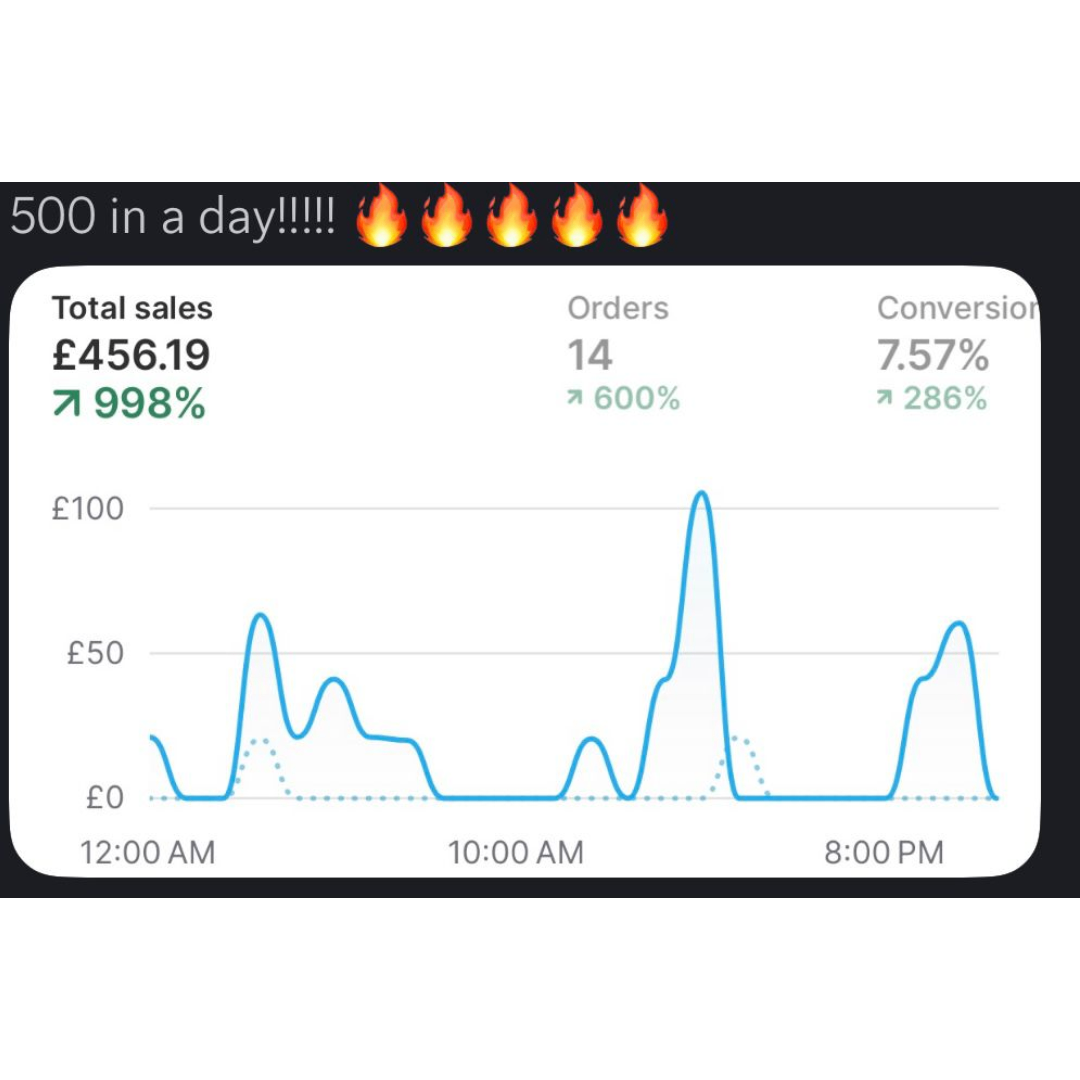Open the Conversion metric tab
This screenshot has height=1080, width=1080.
click(x=957, y=308)
